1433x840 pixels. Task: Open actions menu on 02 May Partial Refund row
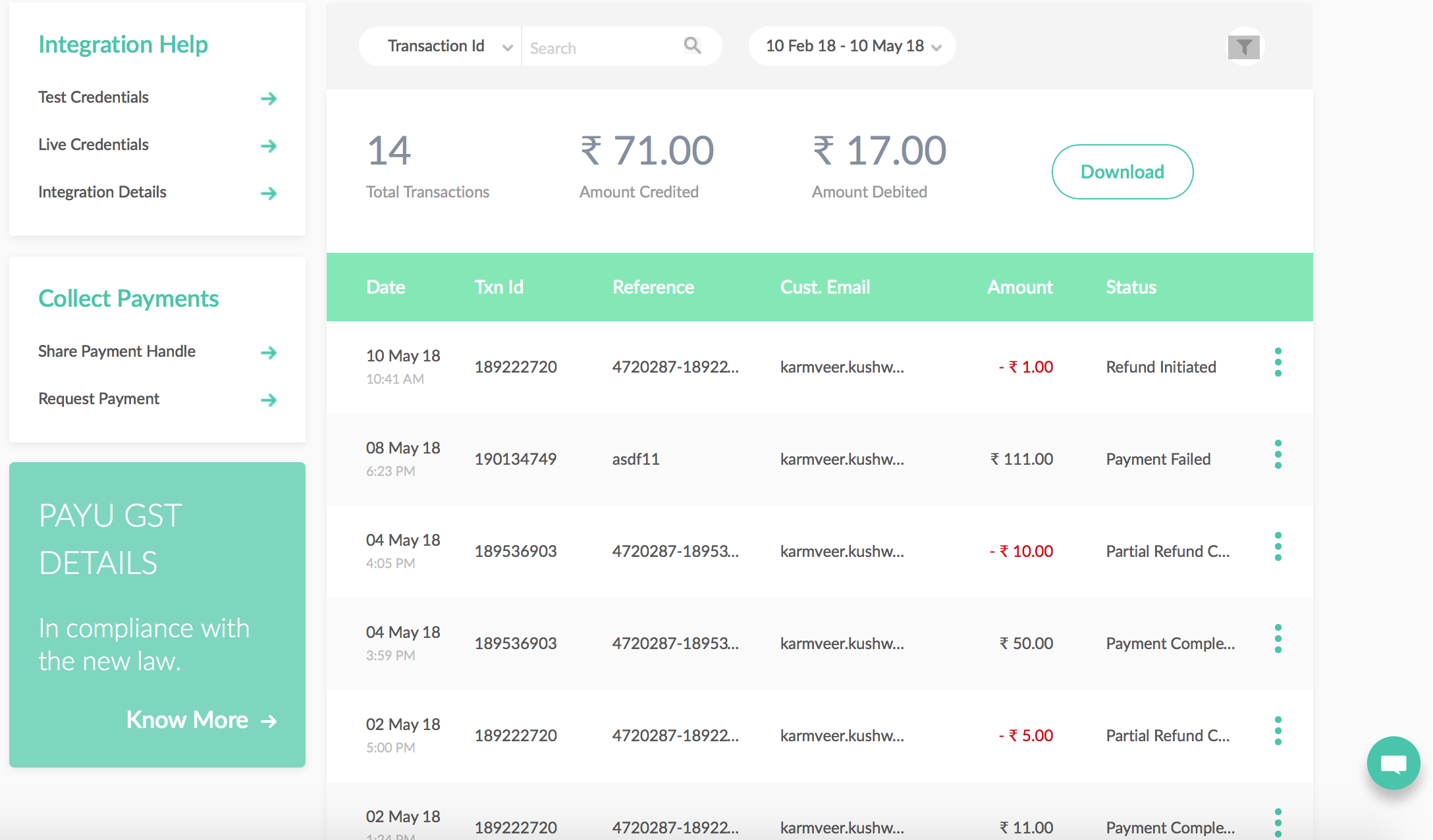(x=1278, y=730)
